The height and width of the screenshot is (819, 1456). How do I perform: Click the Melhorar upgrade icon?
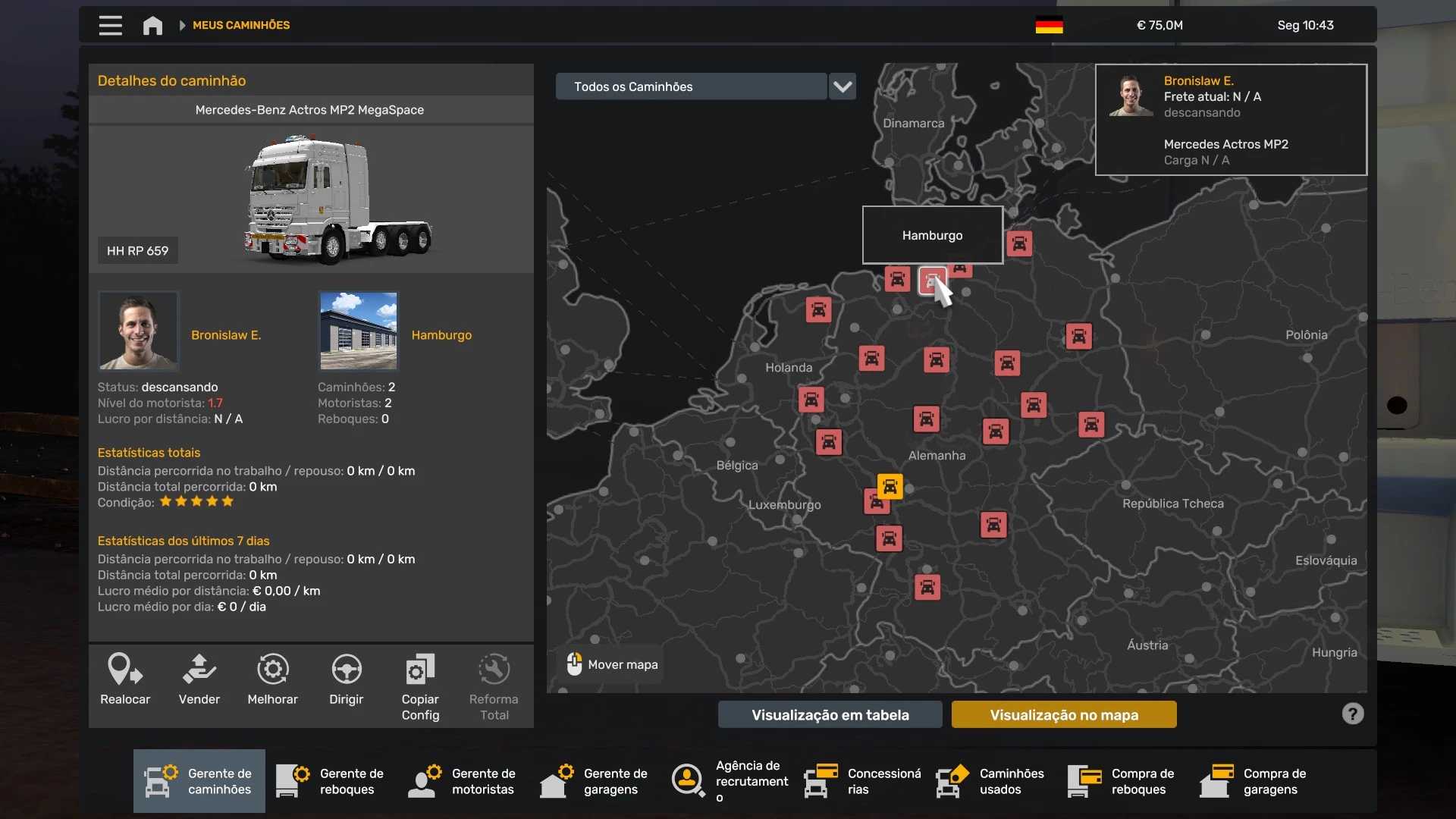click(272, 670)
